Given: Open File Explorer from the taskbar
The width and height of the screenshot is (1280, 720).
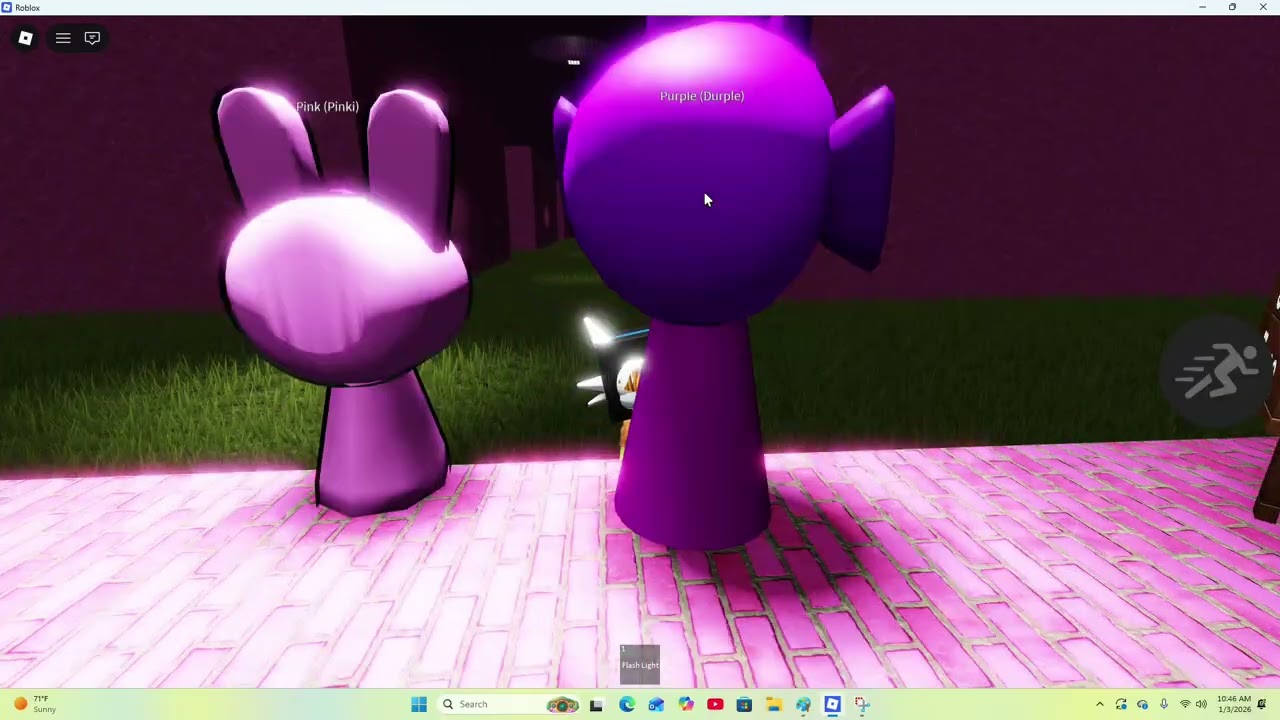Looking at the screenshot, I should click(774, 704).
